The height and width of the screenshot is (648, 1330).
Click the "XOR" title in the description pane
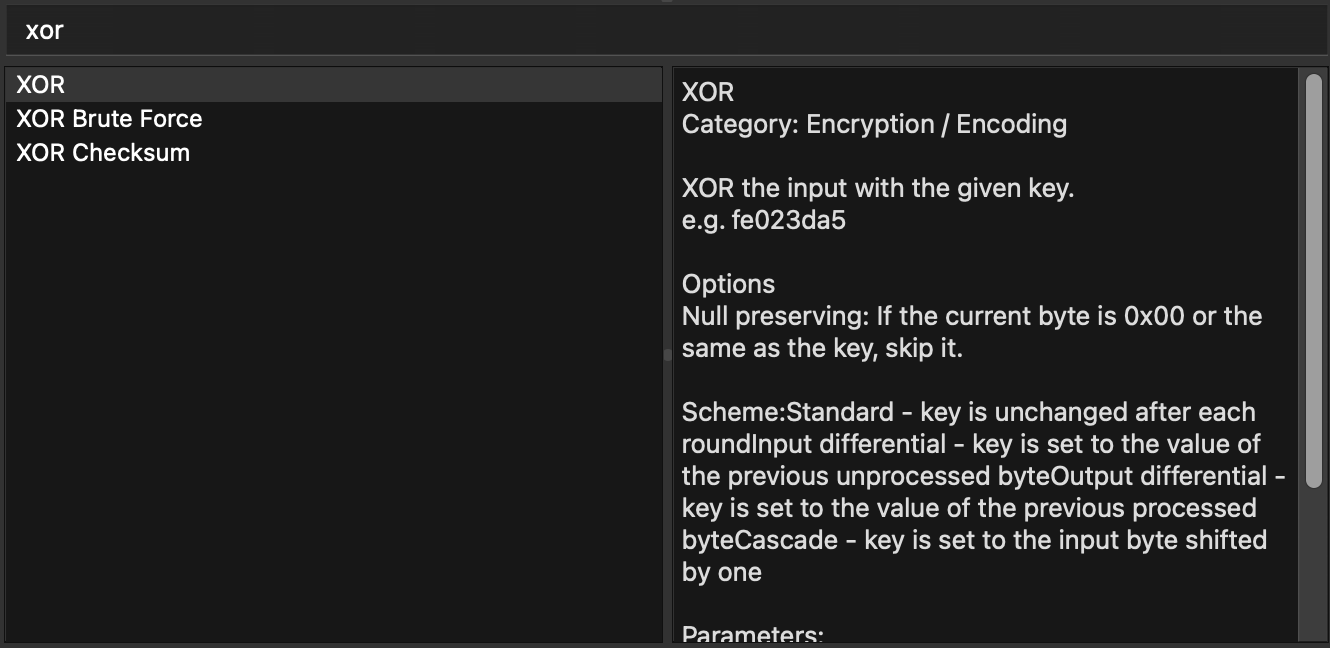tap(708, 93)
